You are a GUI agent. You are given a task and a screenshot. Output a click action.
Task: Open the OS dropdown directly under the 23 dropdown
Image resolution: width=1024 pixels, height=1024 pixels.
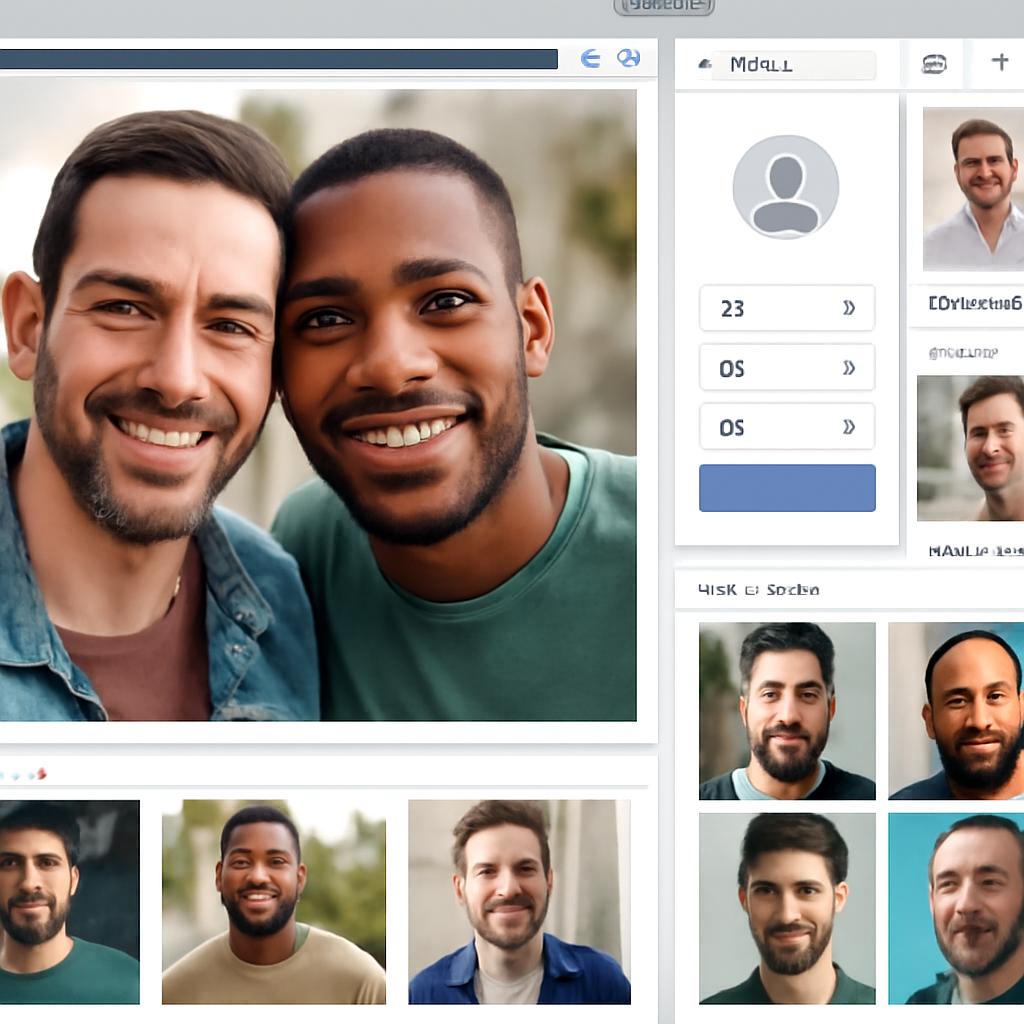click(x=787, y=368)
